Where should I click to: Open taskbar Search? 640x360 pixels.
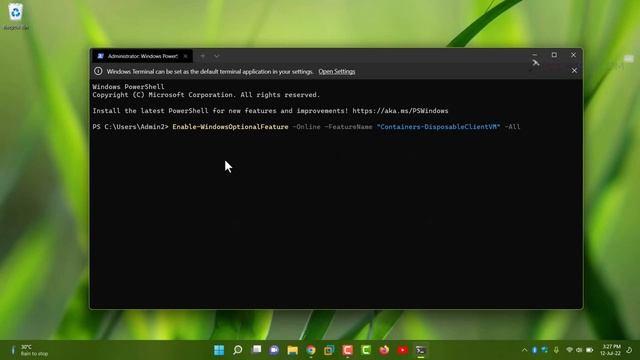pos(238,350)
